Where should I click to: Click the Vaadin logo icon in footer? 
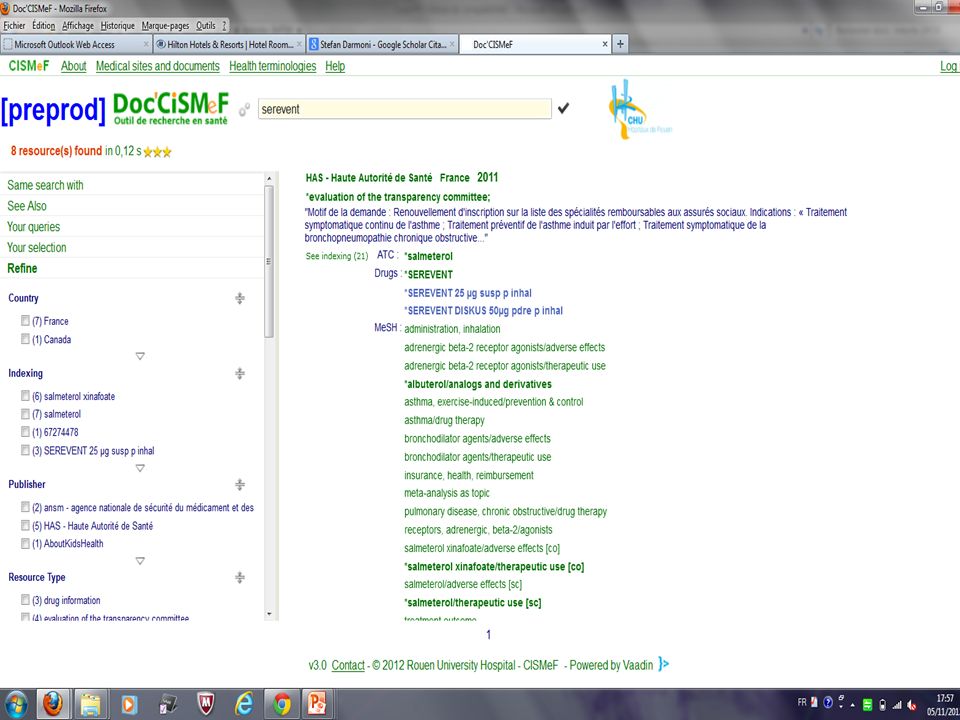pos(664,664)
